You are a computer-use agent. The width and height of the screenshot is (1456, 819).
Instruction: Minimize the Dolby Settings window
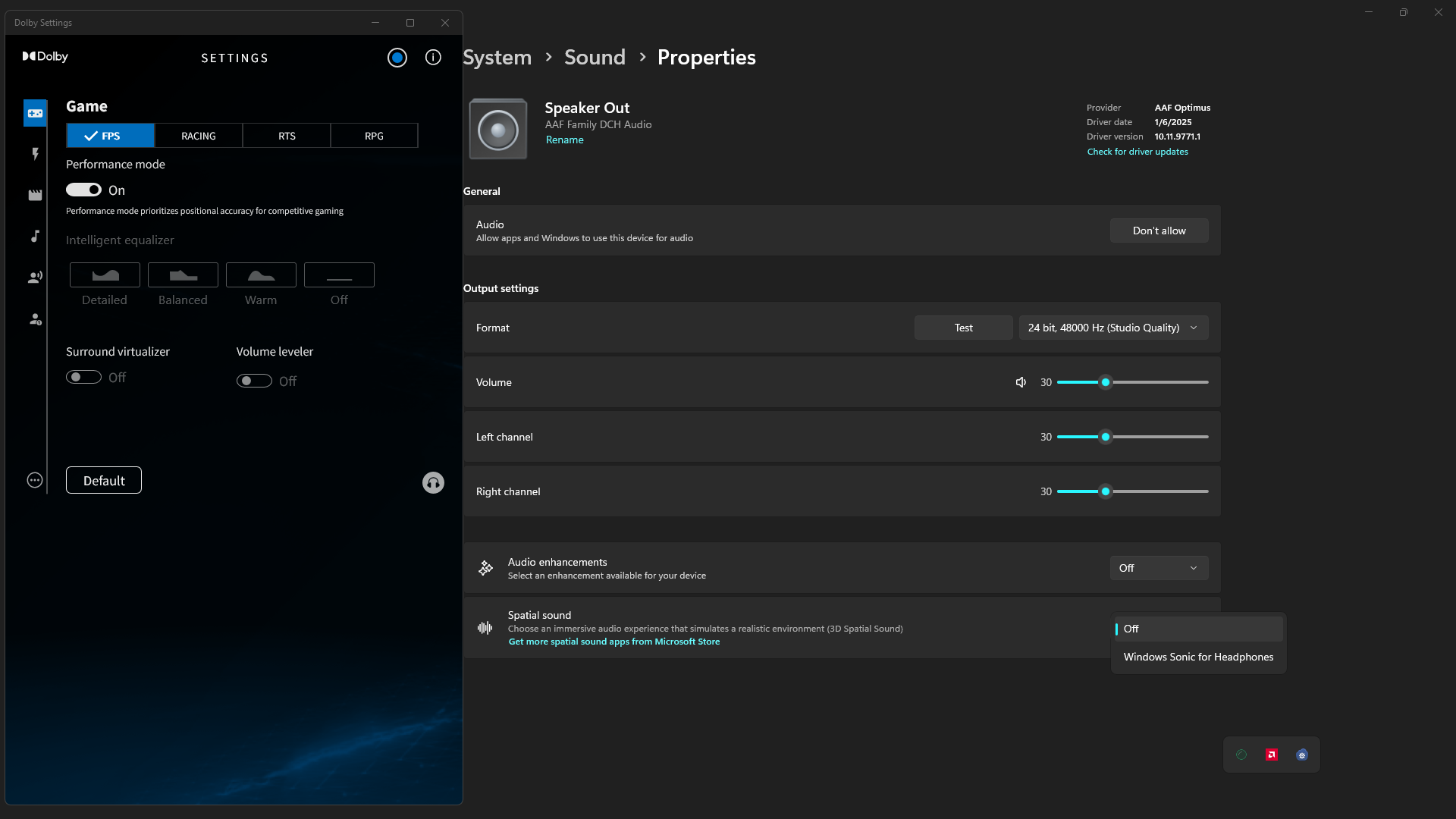[x=375, y=23]
